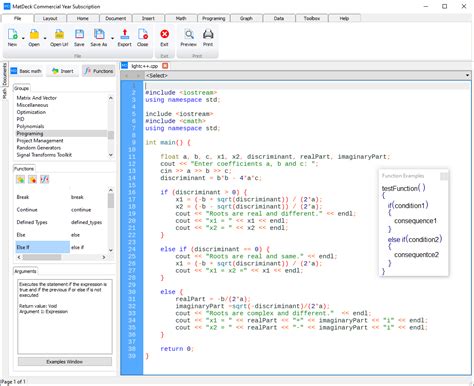Select the Continue function row

click(x=62, y=210)
